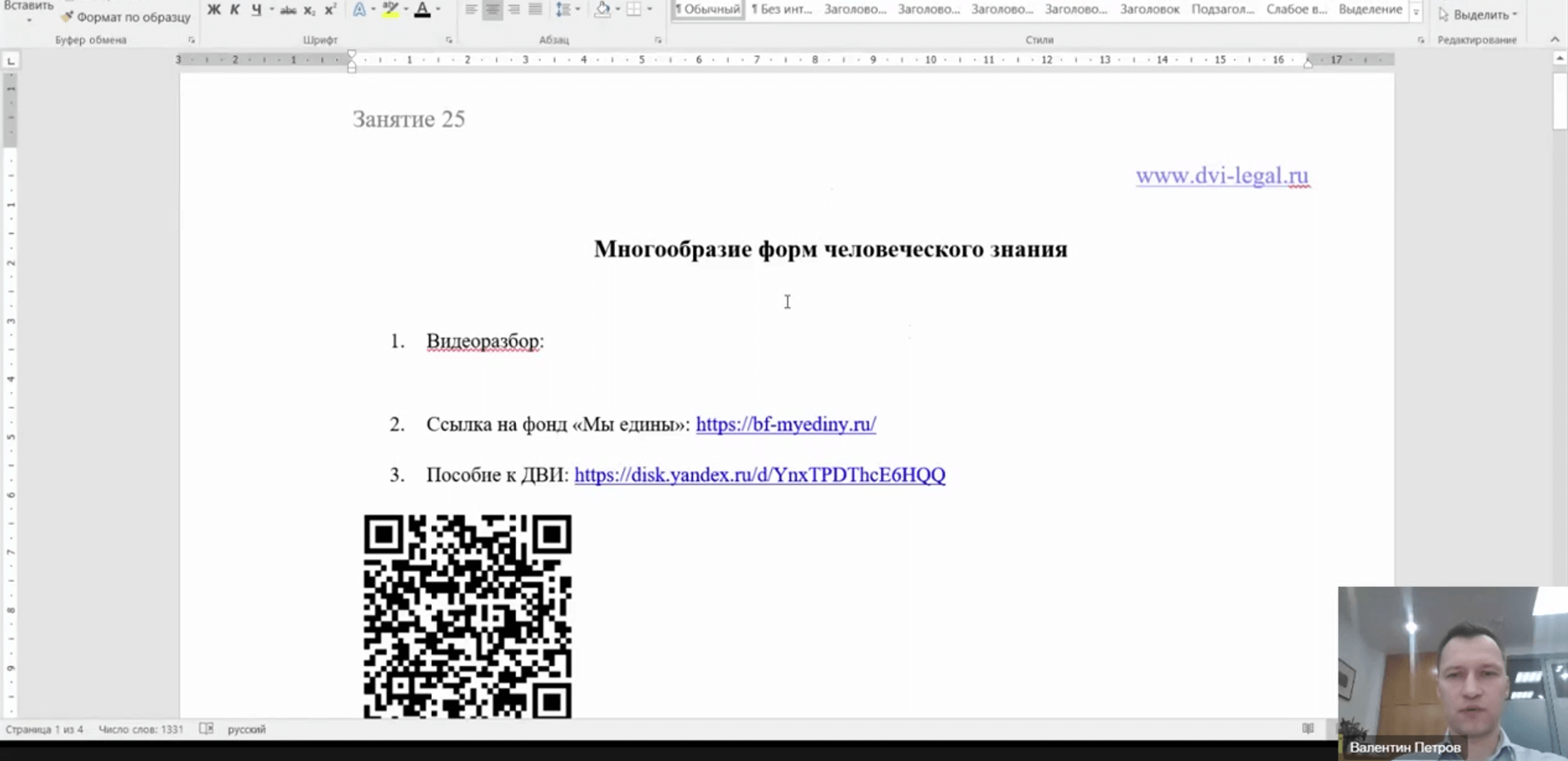This screenshot has height=761, width=1568.
Task: Click Format Painter (Формат по образцу)
Action: pyautogui.click(x=126, y=17)
